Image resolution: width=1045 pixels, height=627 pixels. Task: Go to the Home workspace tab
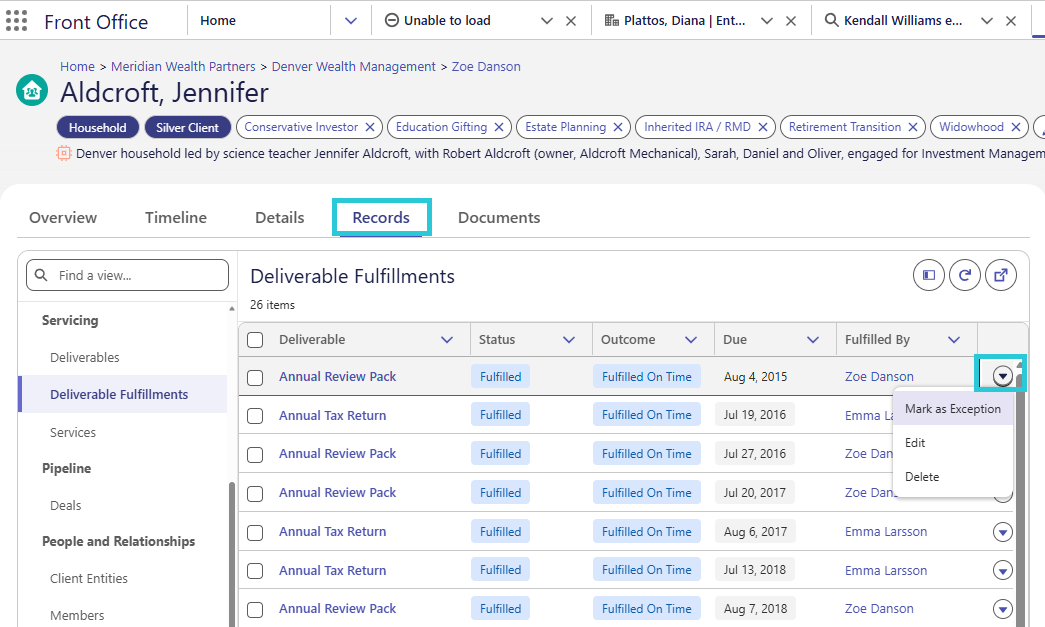218,21
